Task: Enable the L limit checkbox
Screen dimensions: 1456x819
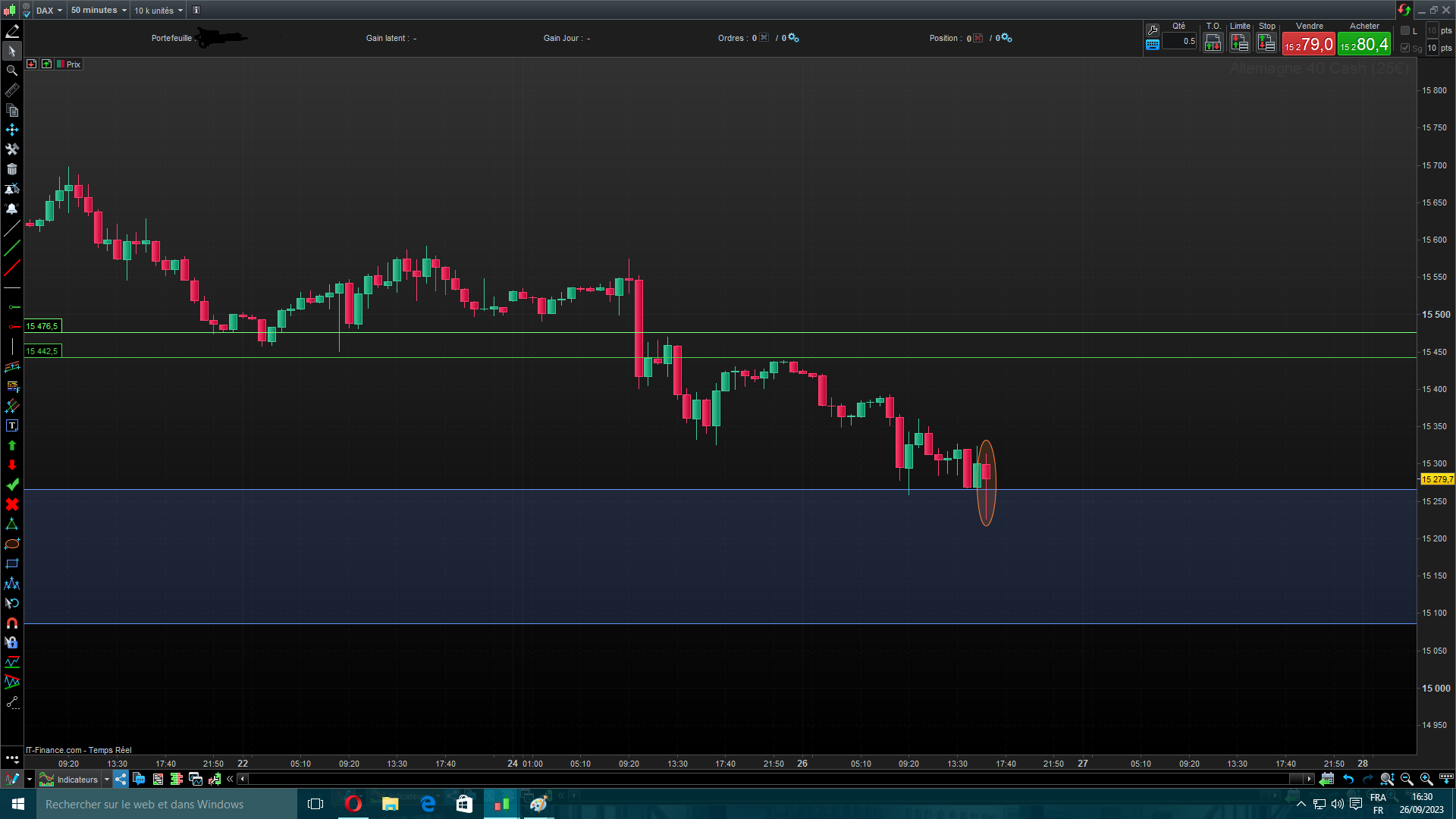Action: point(1405,30)
